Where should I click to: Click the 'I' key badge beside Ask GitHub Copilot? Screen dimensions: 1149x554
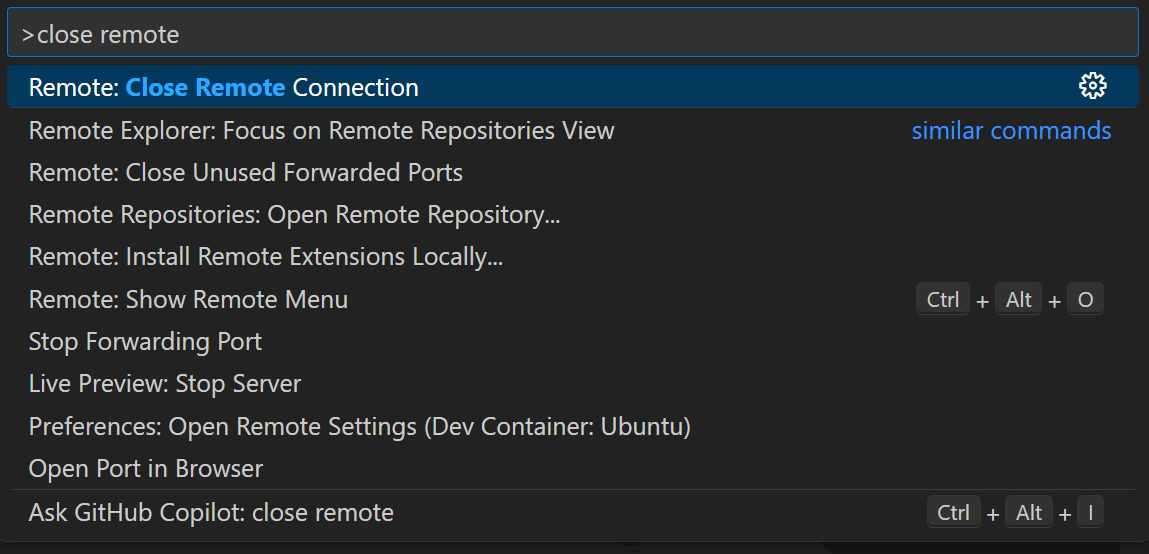tap(1091, 513)
